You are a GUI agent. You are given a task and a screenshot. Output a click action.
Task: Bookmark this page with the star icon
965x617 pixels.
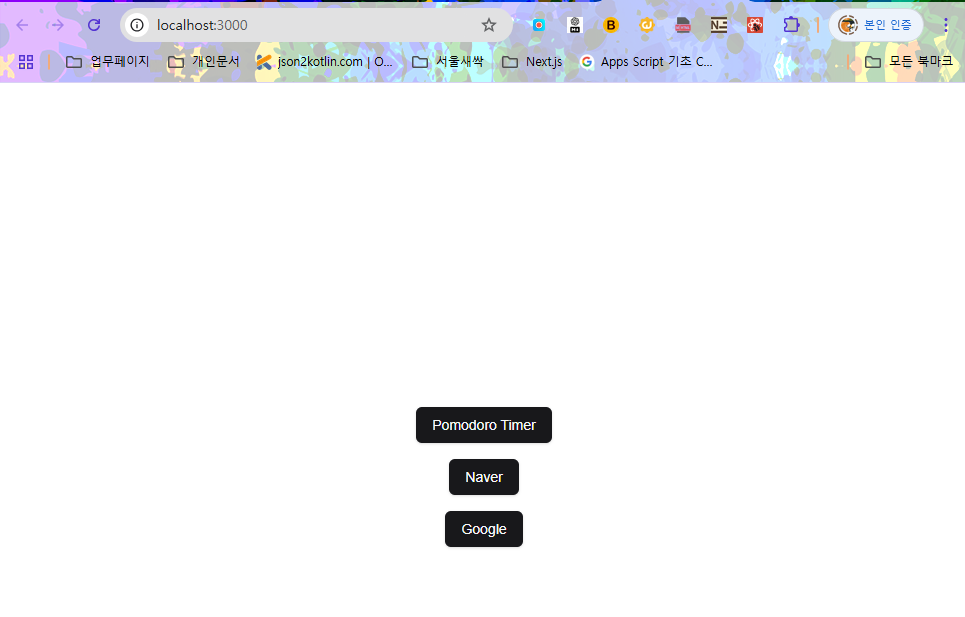[489, 25]
